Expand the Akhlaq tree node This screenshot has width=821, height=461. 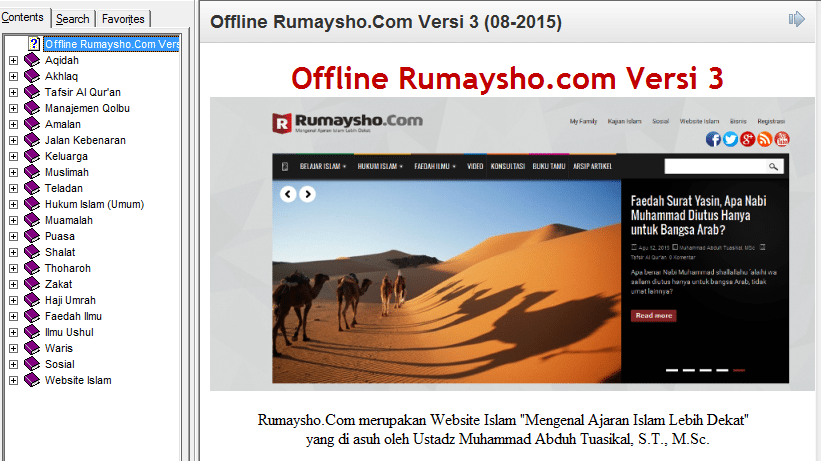click(x=14, y=76)
